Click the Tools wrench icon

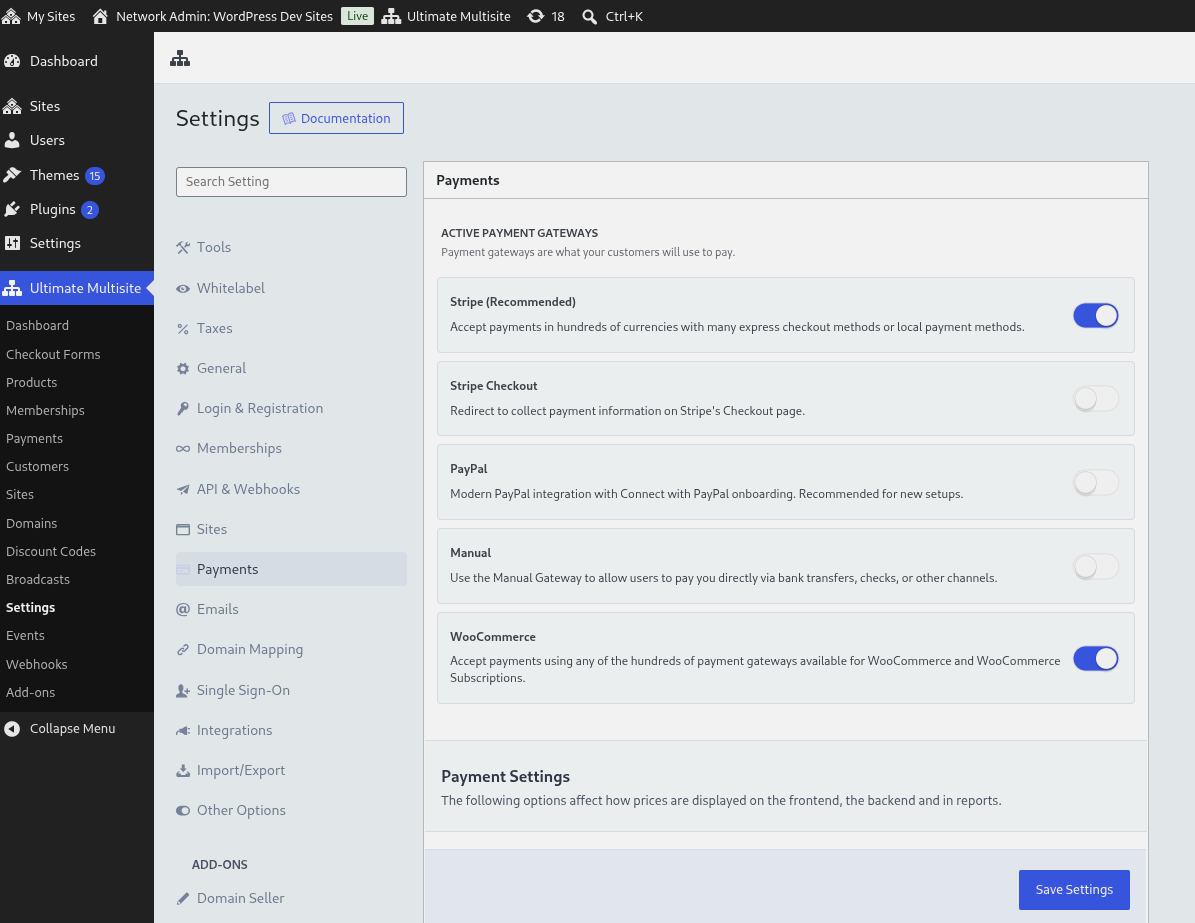(x=183, y=247)
